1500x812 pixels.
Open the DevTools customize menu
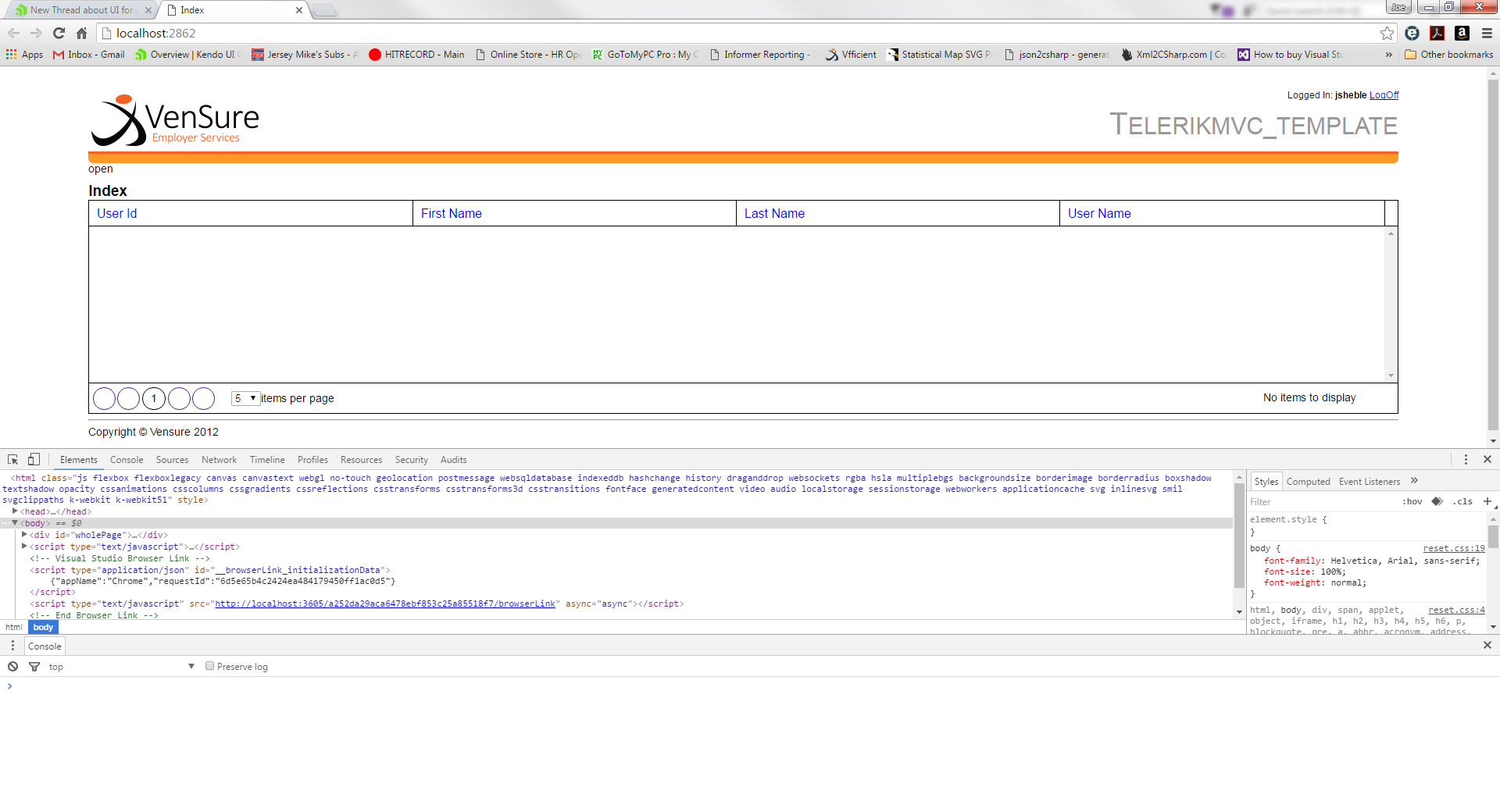point(1466,459)
